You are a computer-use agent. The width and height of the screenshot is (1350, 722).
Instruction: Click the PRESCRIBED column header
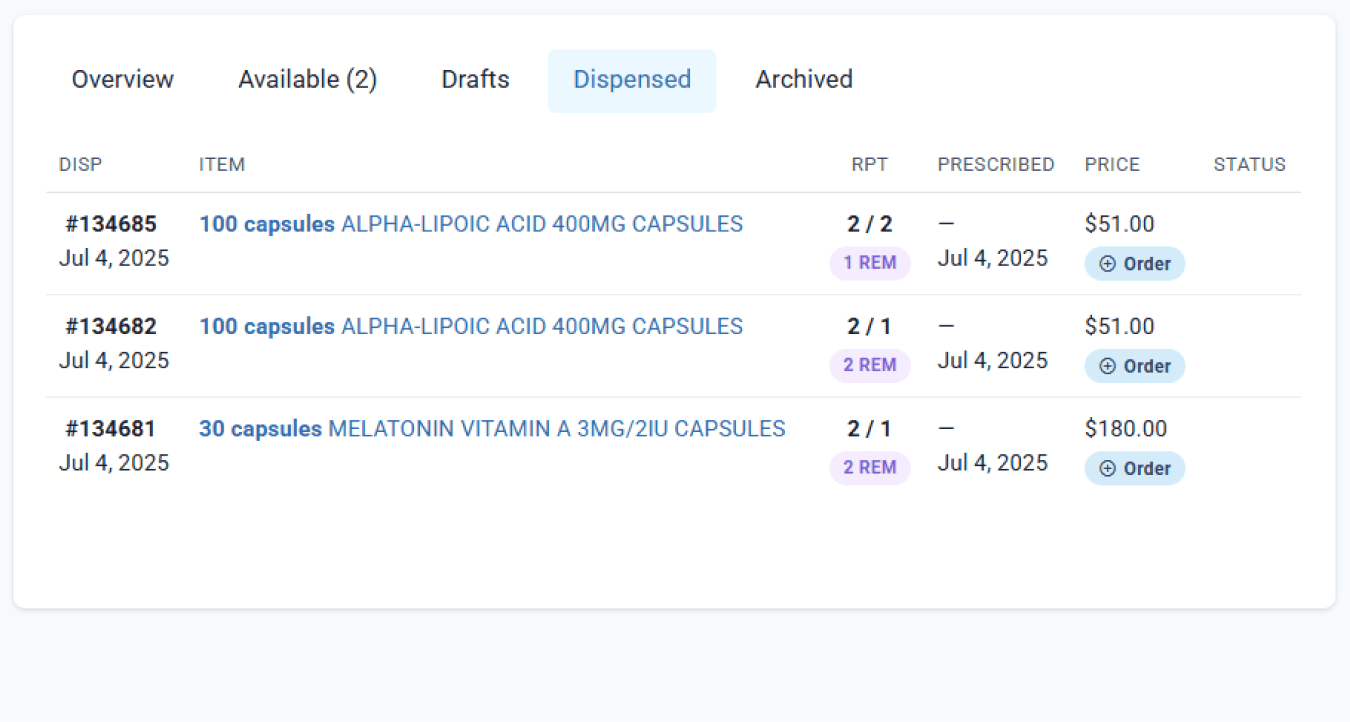[996, 165]
